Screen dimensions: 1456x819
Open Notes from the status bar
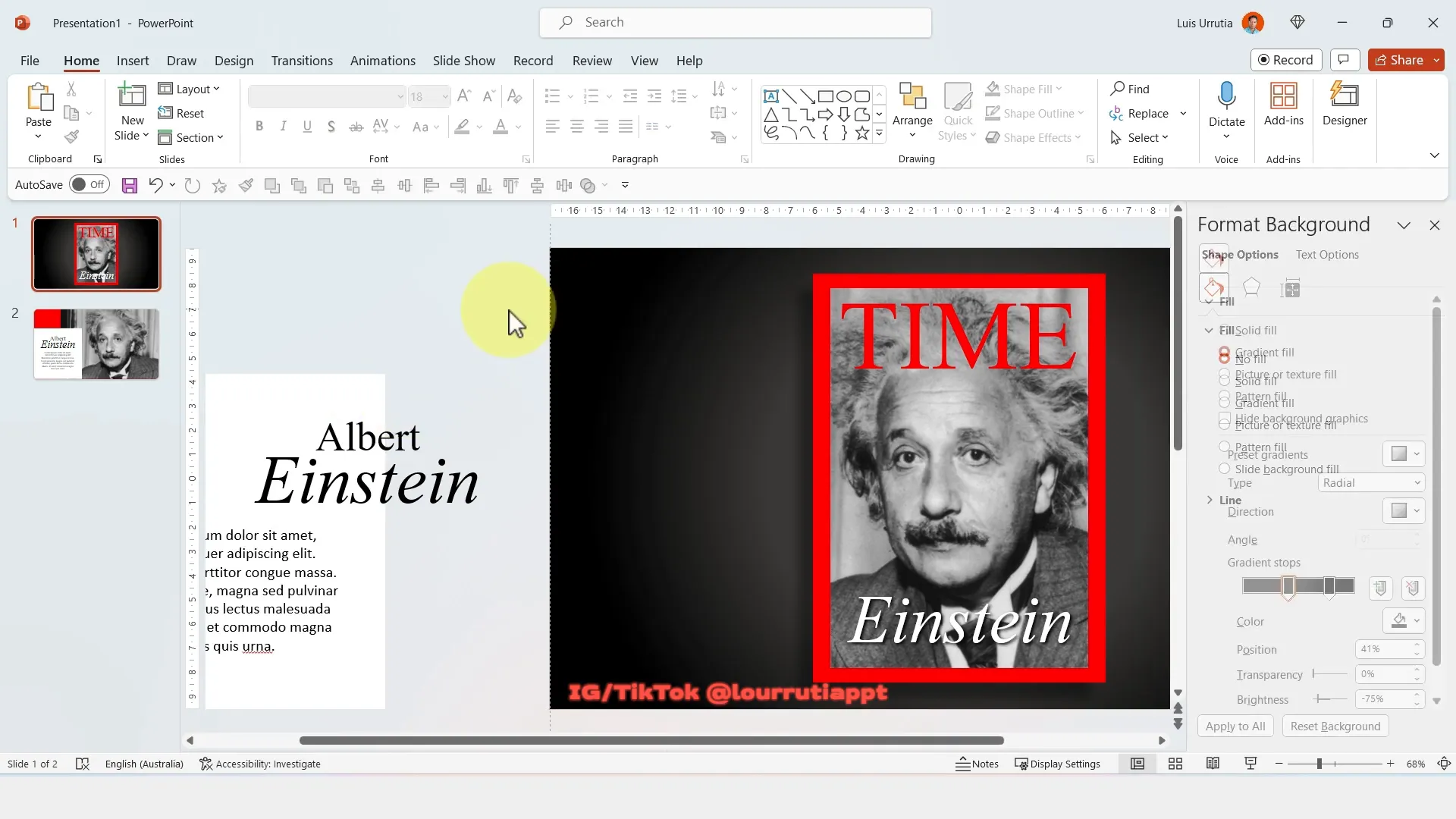[977, 764]
